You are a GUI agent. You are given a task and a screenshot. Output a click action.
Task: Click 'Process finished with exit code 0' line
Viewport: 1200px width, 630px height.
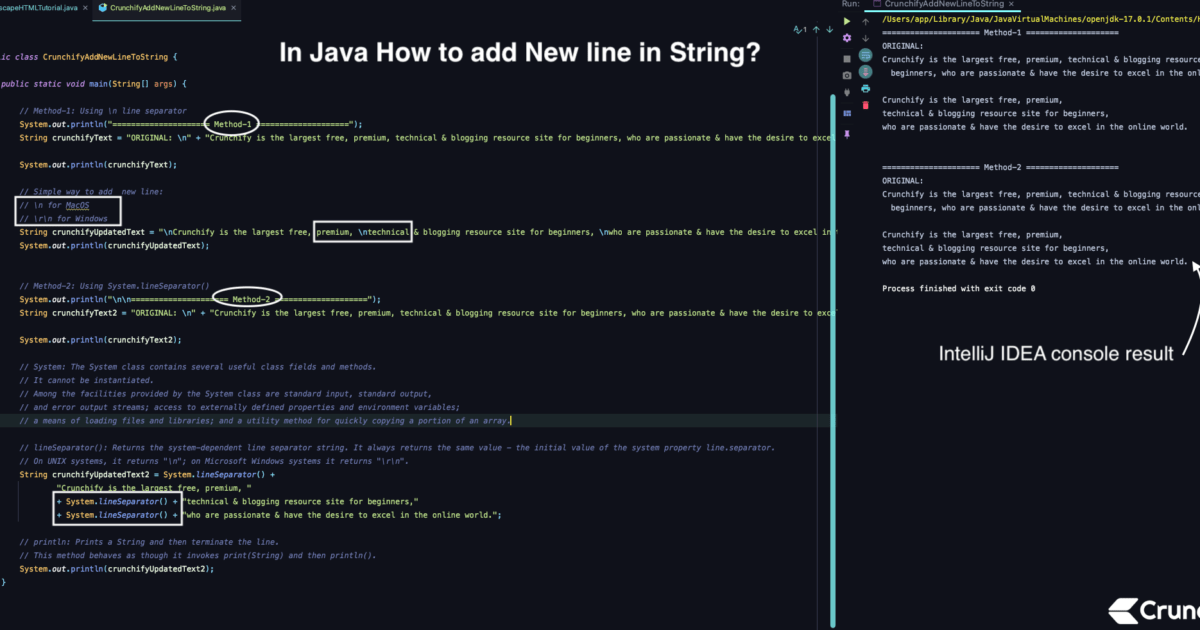click(x=958, y=288)
